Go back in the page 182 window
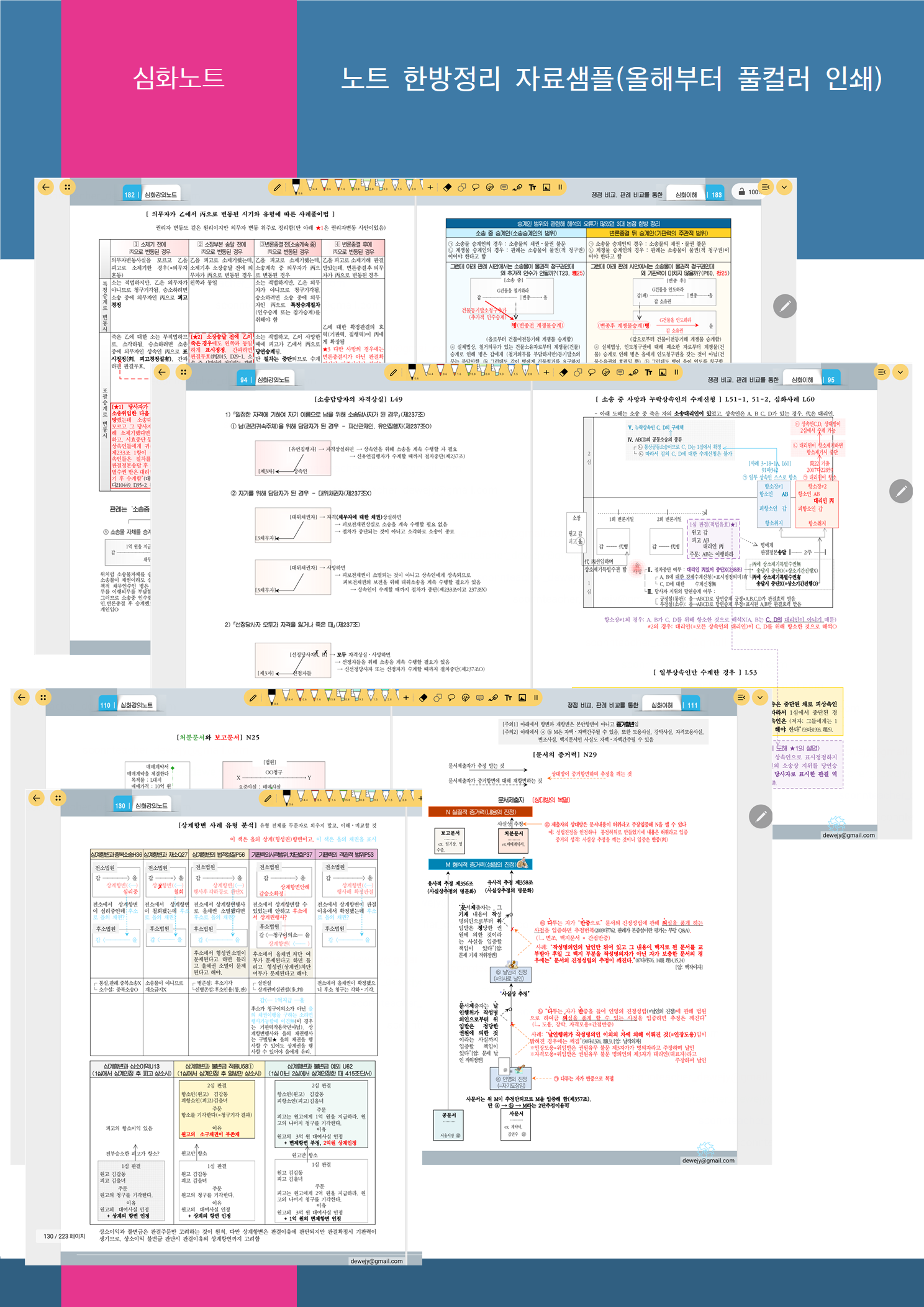 45,187
